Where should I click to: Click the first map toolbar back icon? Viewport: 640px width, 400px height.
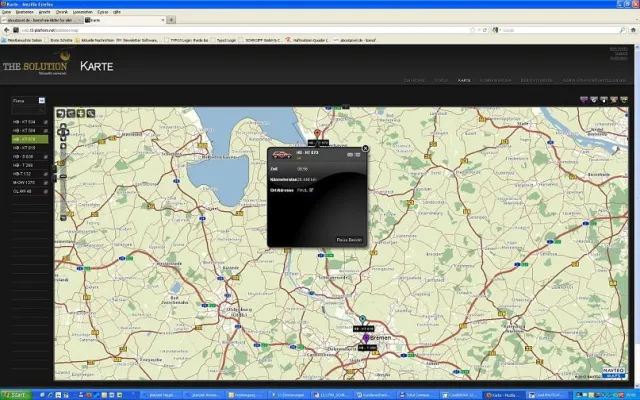[x=60, y=113]
